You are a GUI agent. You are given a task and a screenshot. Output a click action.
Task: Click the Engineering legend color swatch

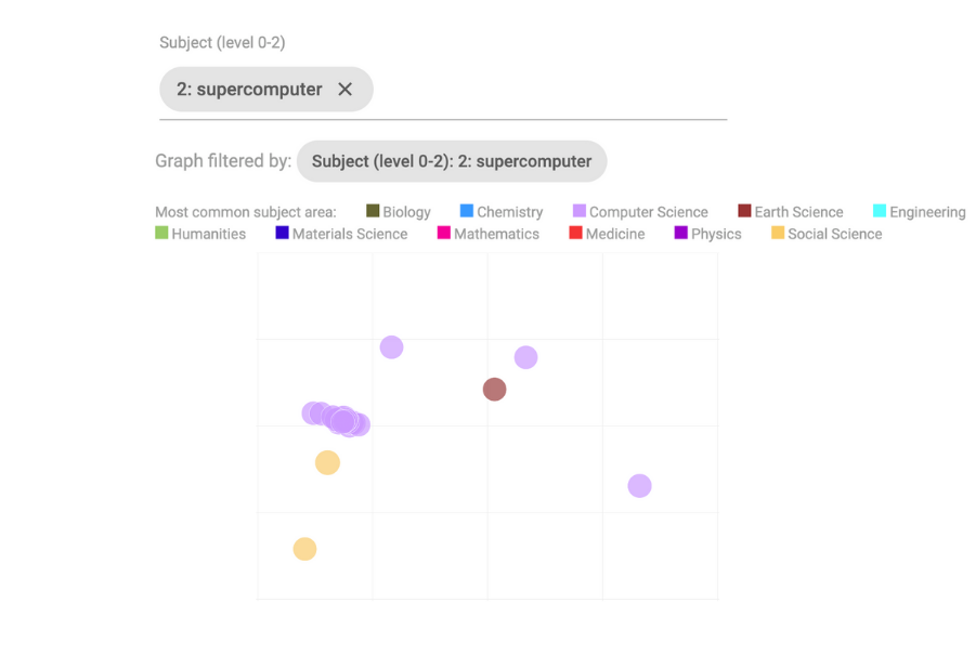880,211
